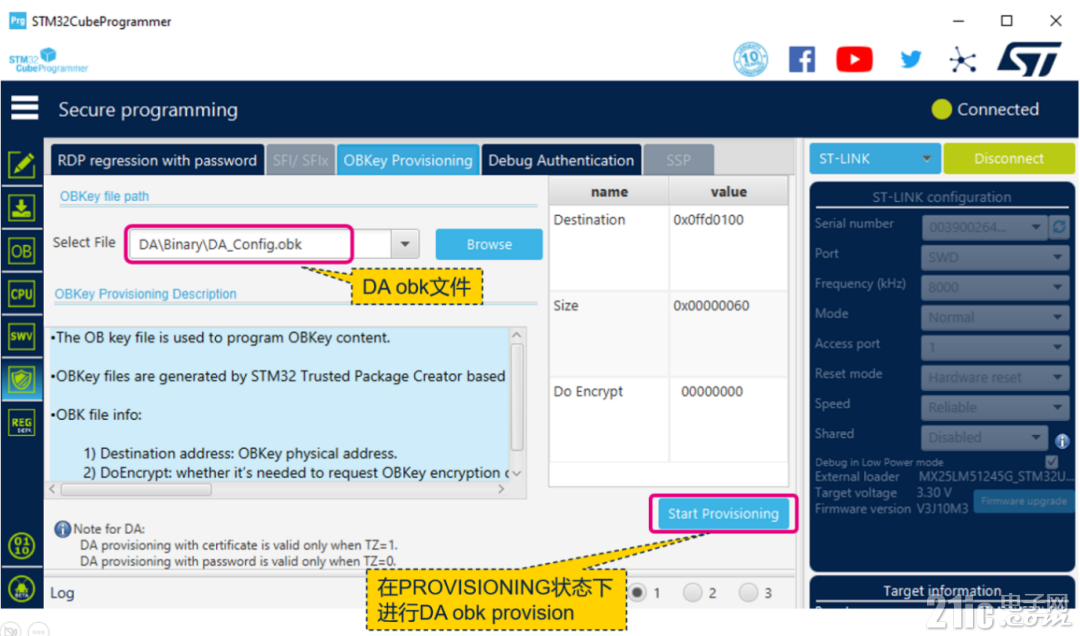Open Memory & file editing pencil icon
Image resolution: width=1080 pixels, height=636 pixels.
(x=21, y=164)
